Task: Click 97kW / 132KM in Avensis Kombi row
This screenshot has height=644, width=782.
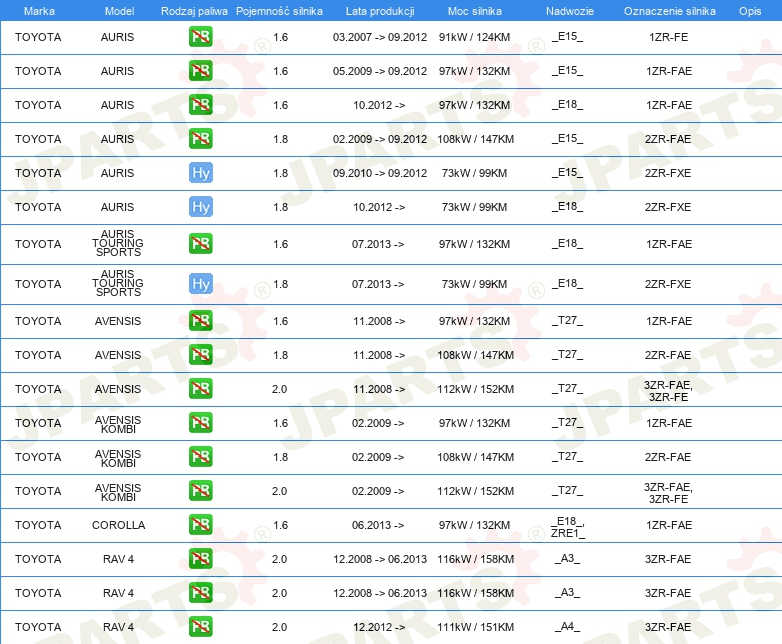Action: (474, 423)
